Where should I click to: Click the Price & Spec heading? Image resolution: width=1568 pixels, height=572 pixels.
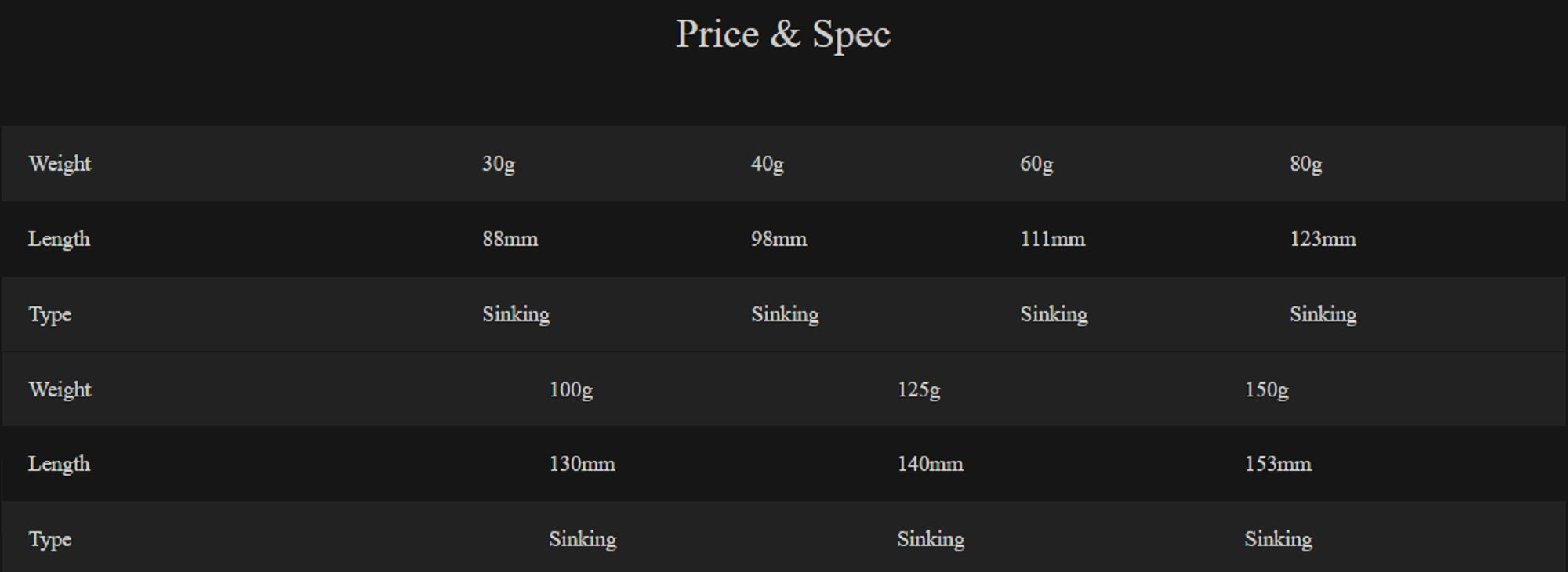(782, 34)
